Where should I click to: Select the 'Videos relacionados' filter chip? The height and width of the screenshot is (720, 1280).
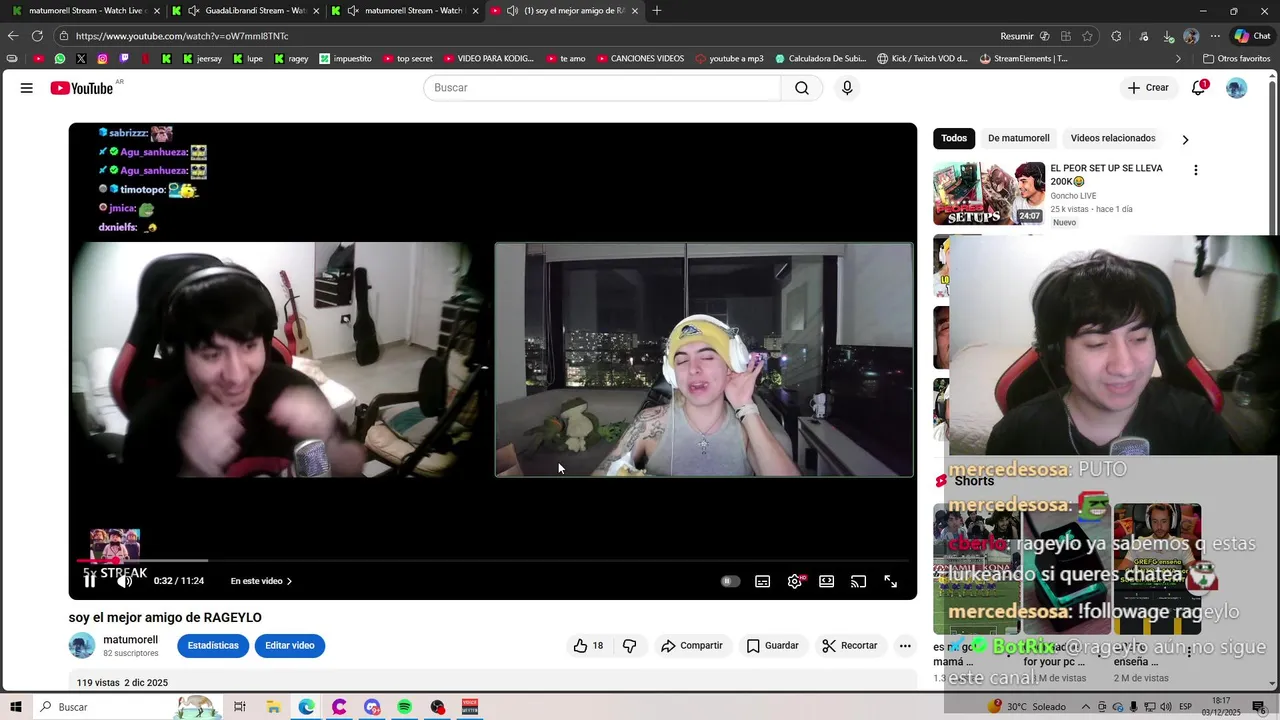1113,138
